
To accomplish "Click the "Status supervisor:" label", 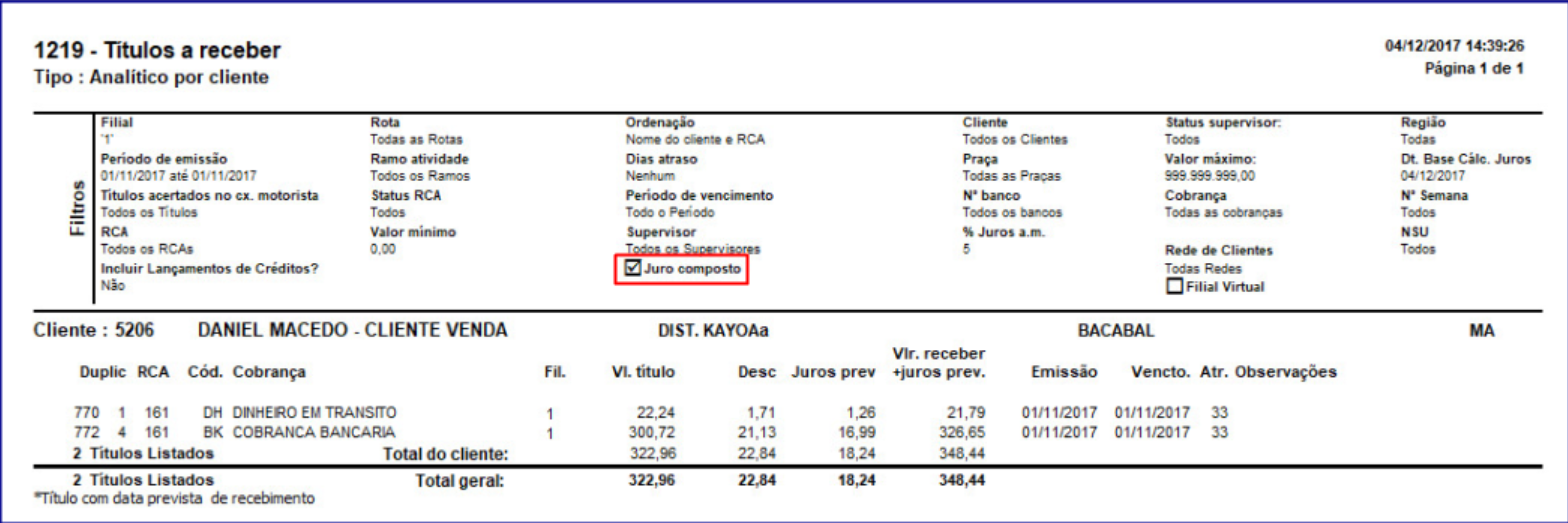I will (x=1223, y=123).
